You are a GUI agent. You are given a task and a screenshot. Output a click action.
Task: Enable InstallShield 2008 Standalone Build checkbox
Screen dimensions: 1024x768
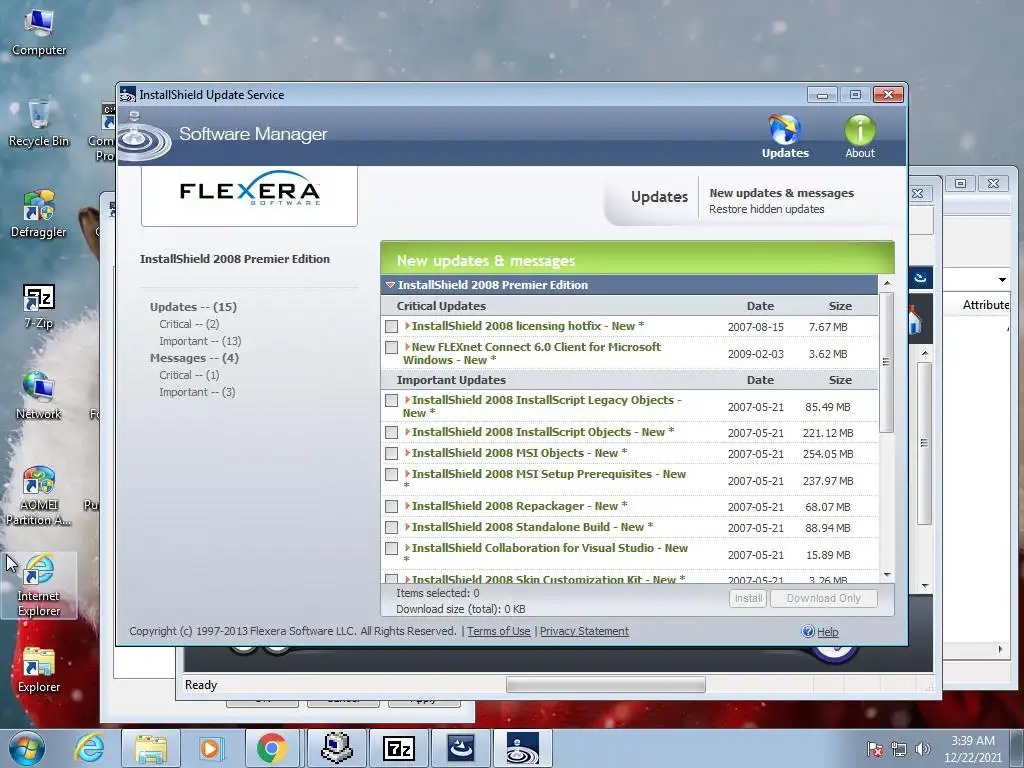tap(391, 527)
